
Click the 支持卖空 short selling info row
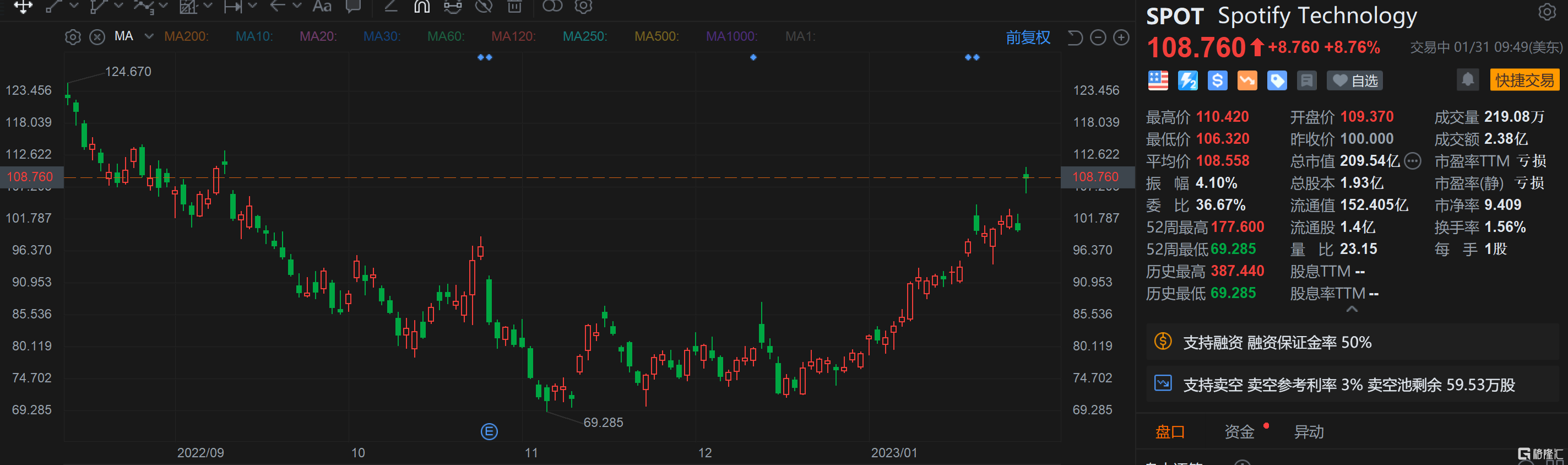pyautogui.click(x=1353, y=384)
